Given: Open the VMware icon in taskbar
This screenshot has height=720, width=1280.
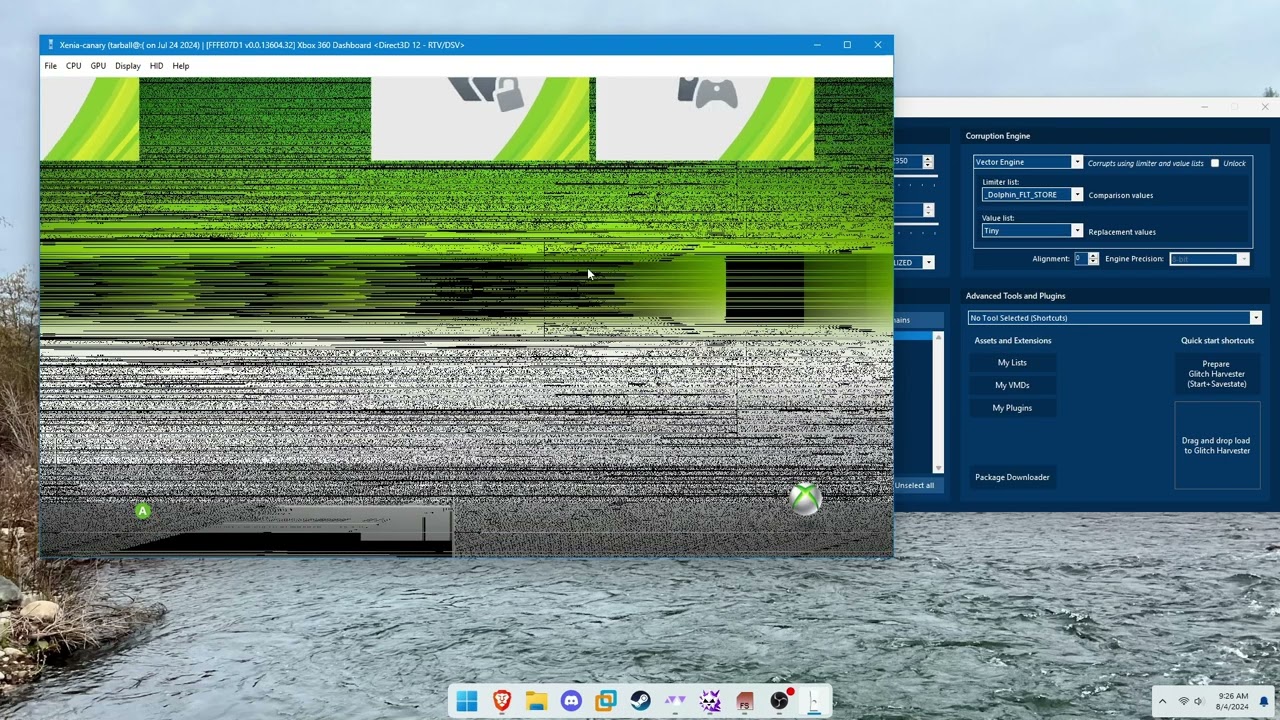Looking at the screenshot, I should pyautogui.click(x=606, y=701).
